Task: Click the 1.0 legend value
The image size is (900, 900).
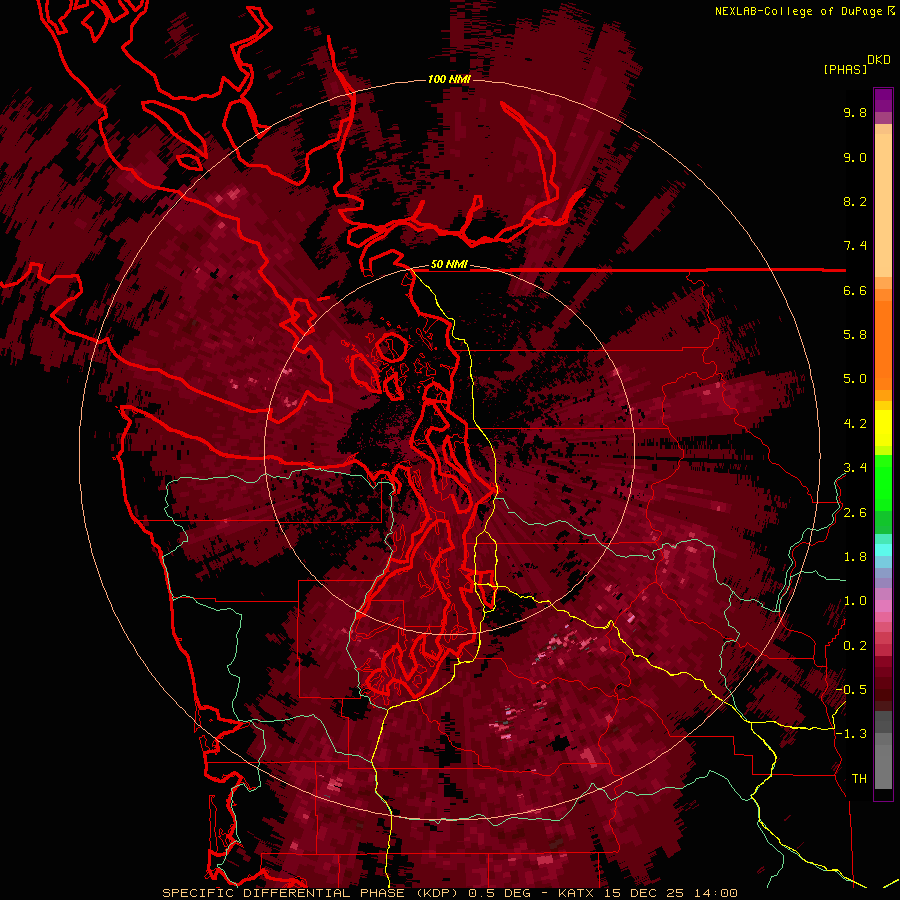Action: (855, 601)
